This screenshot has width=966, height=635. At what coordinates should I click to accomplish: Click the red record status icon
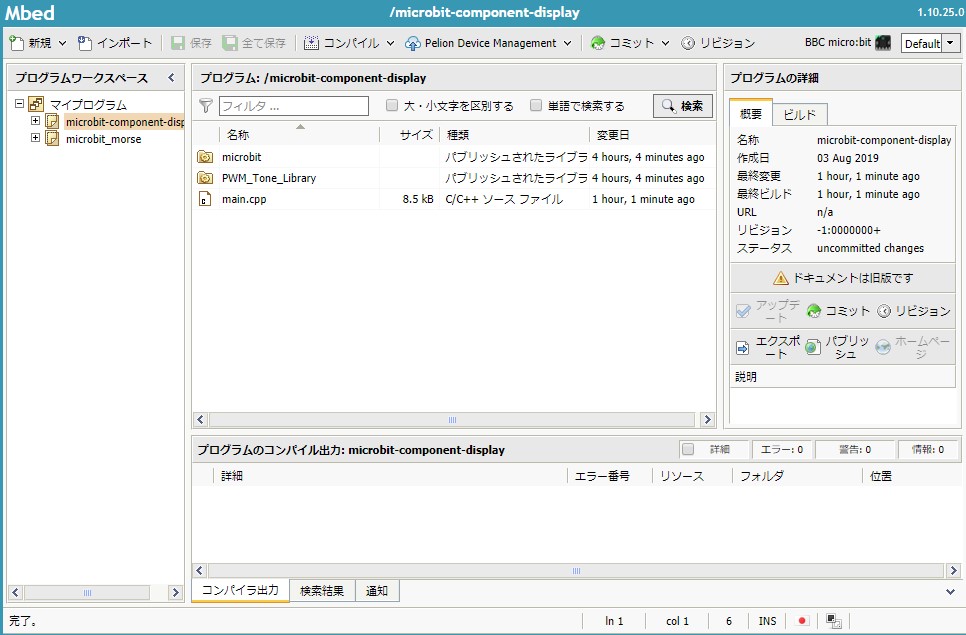802,621
